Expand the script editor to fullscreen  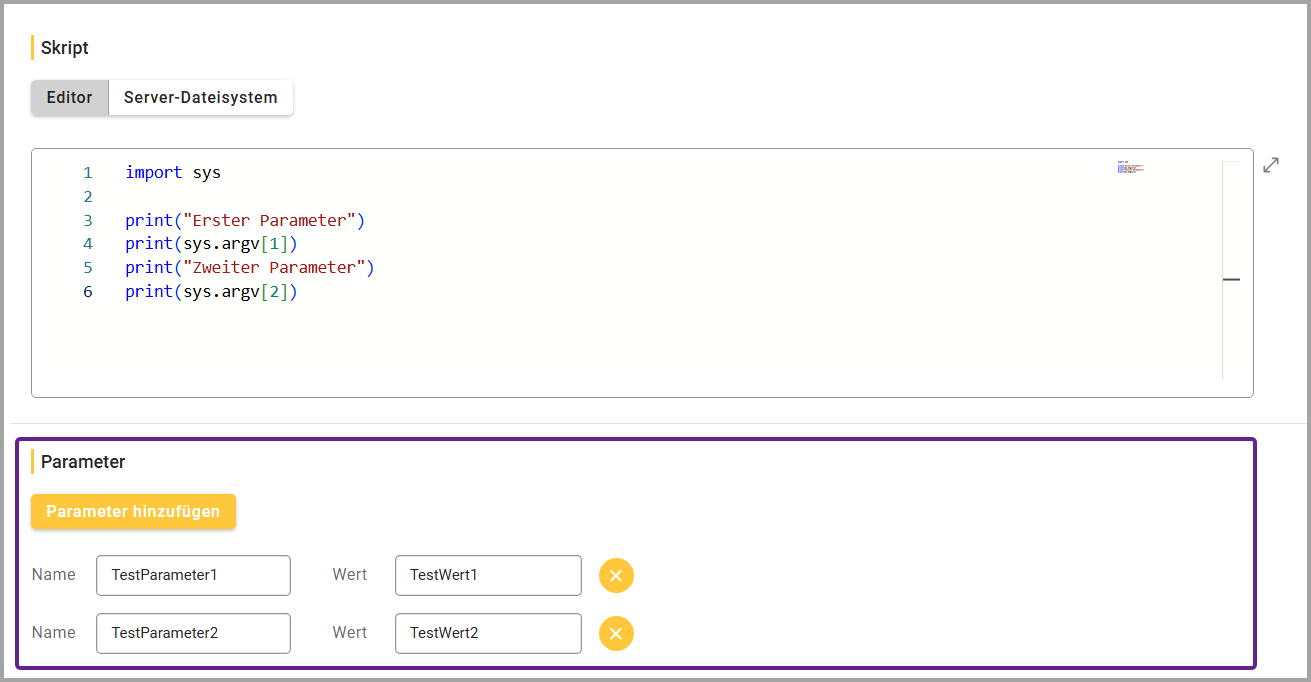point(1271,165)
